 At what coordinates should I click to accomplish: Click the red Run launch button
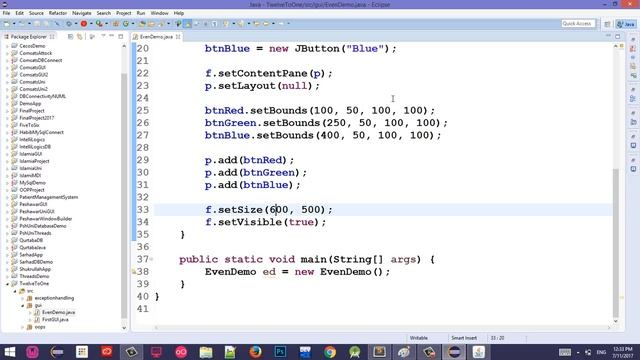coord(84,24)
